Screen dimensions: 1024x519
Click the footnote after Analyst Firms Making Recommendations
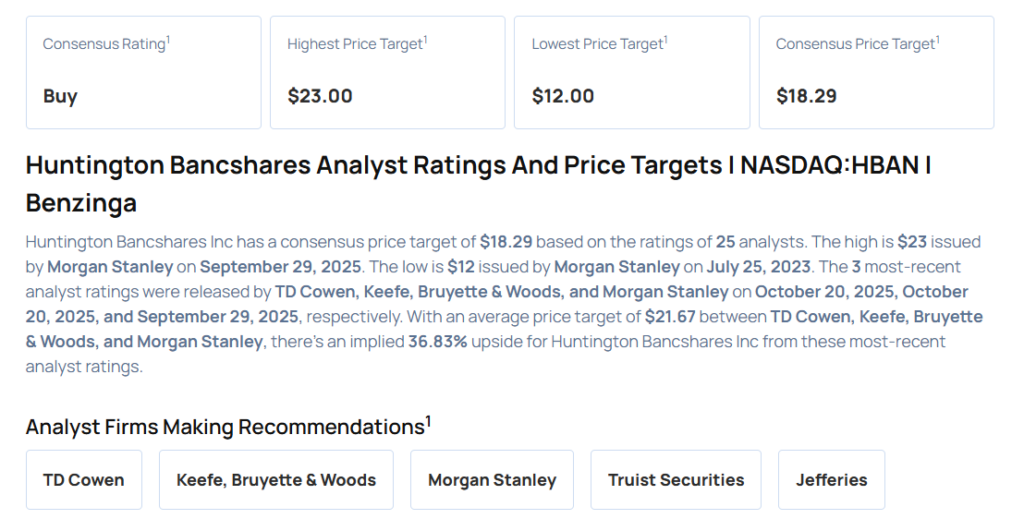point(428,421)
